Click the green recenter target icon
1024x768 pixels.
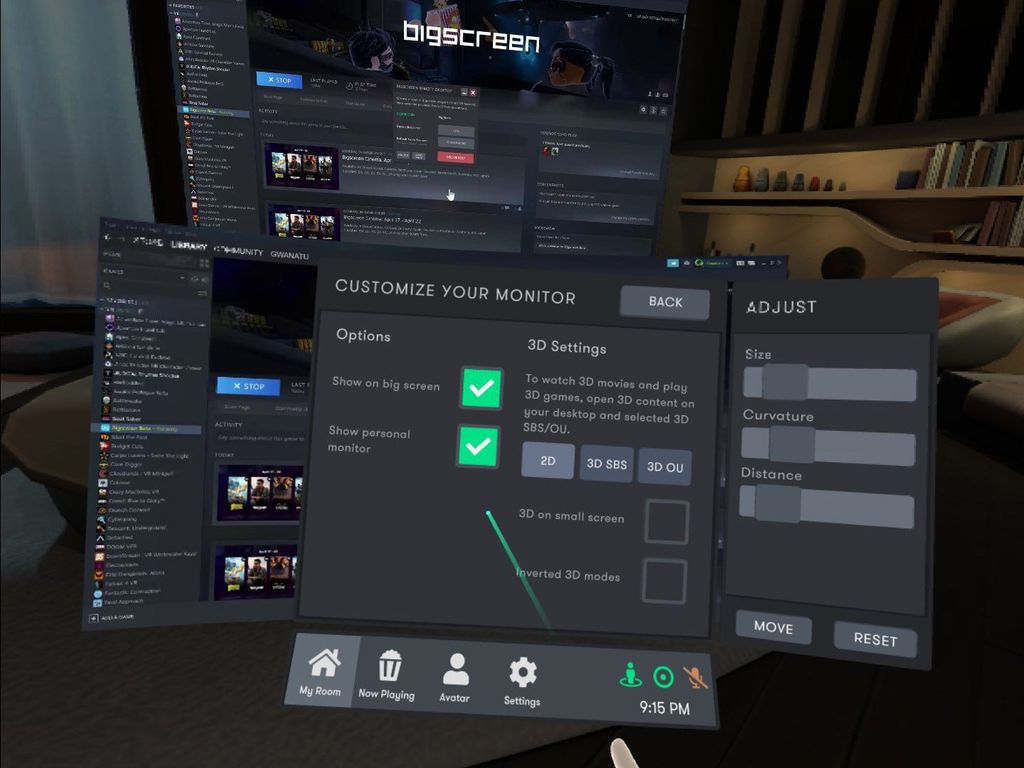coord(661,678)
